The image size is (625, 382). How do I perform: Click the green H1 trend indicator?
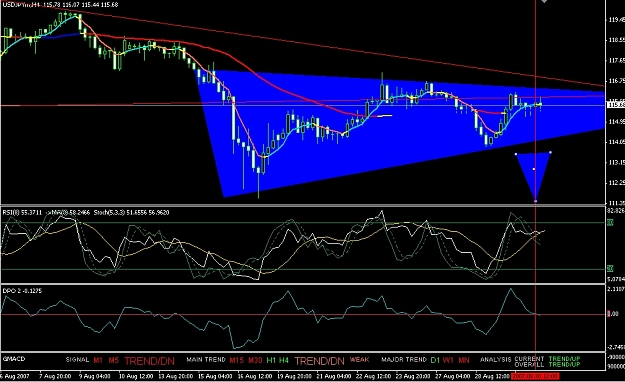coord(271,360)
